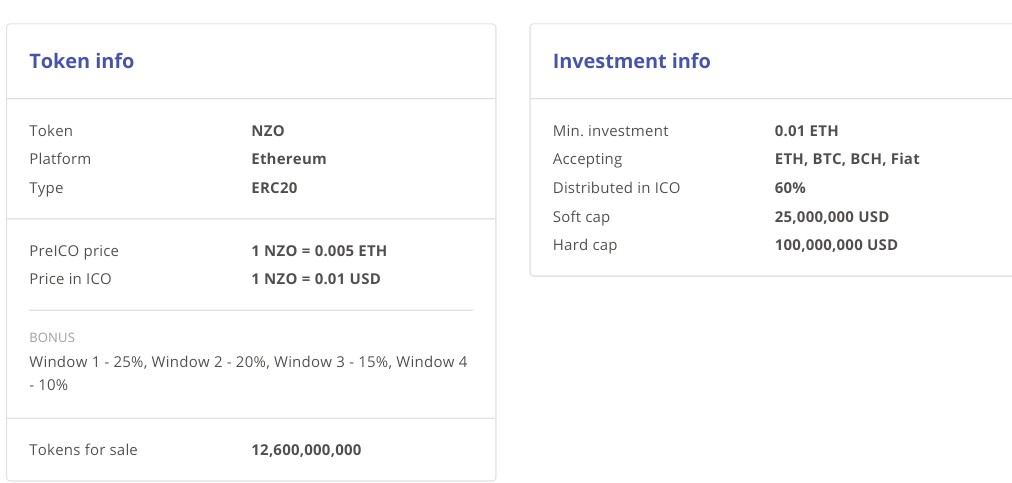Click the ERC20 type value

coord(274,188)
